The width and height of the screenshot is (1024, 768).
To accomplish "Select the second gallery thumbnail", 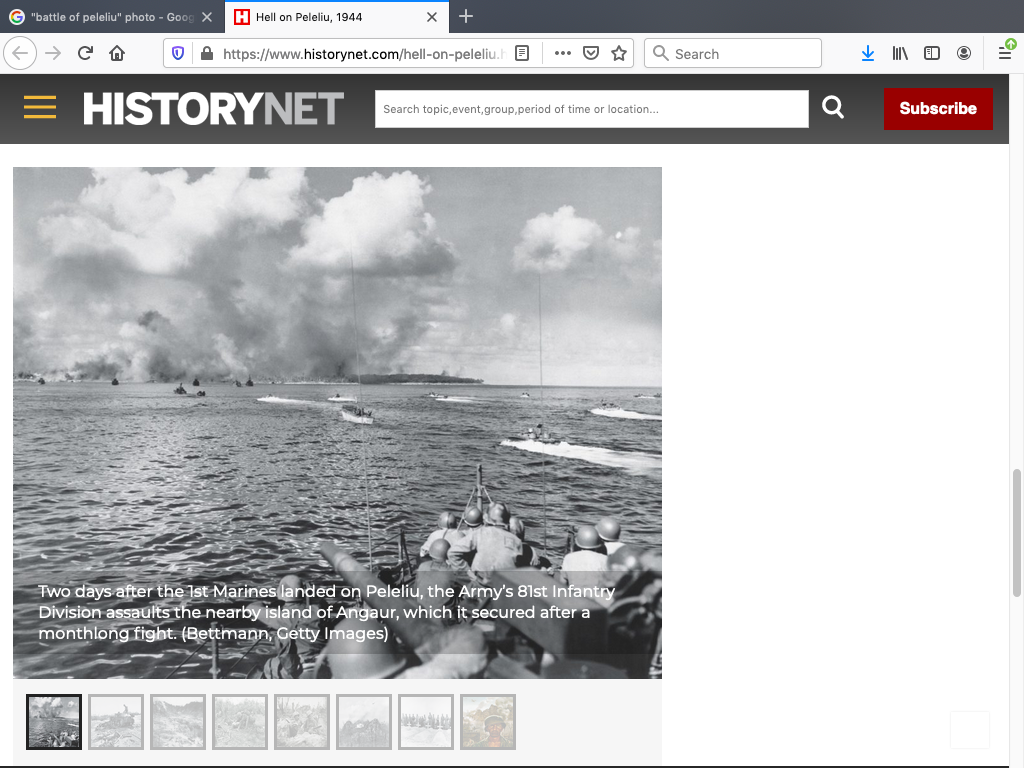I will coord(116,722).
